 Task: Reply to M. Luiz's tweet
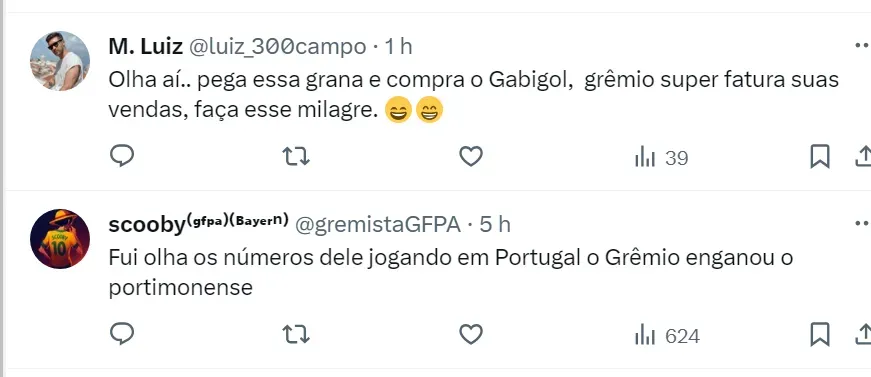click(122, 158)
